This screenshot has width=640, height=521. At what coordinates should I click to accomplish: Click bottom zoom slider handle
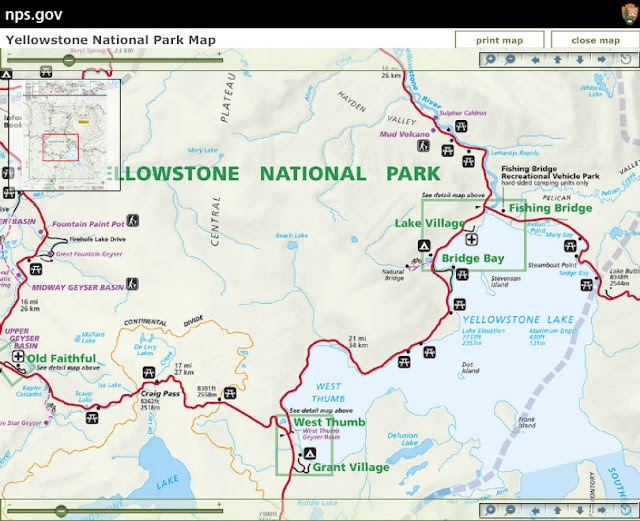click(61, 511)
